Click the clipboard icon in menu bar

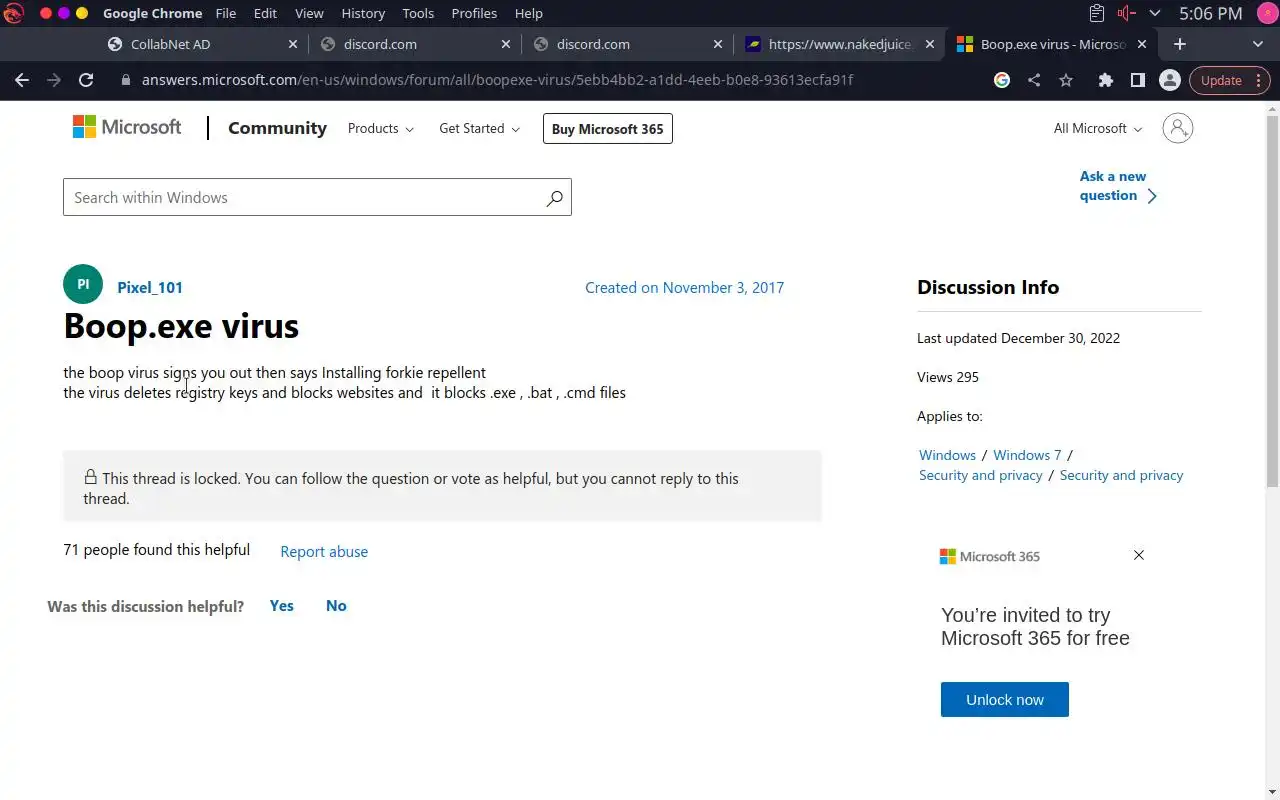tap(1097, 13)
